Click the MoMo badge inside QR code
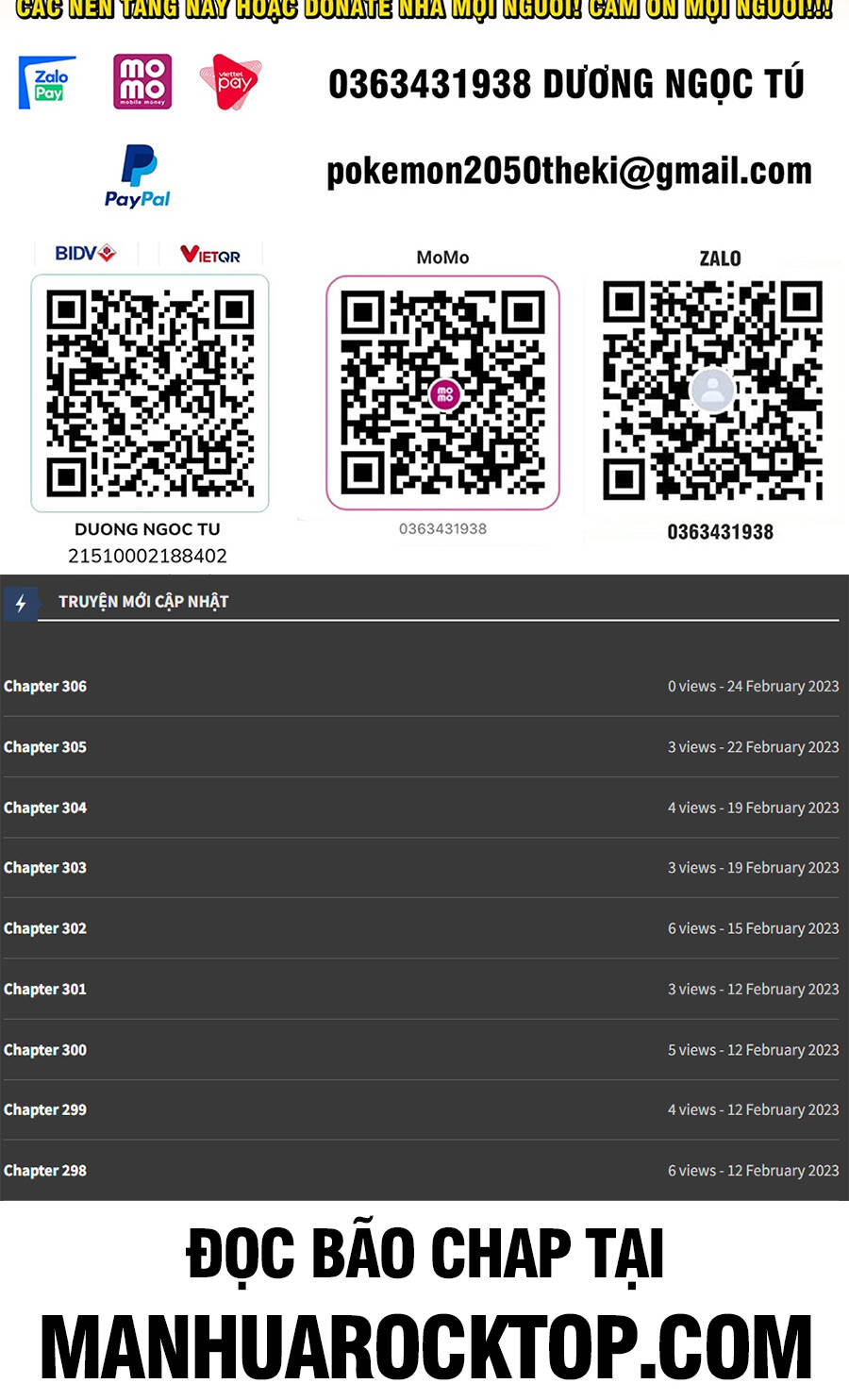849x1400 pixels. [444, 394]
